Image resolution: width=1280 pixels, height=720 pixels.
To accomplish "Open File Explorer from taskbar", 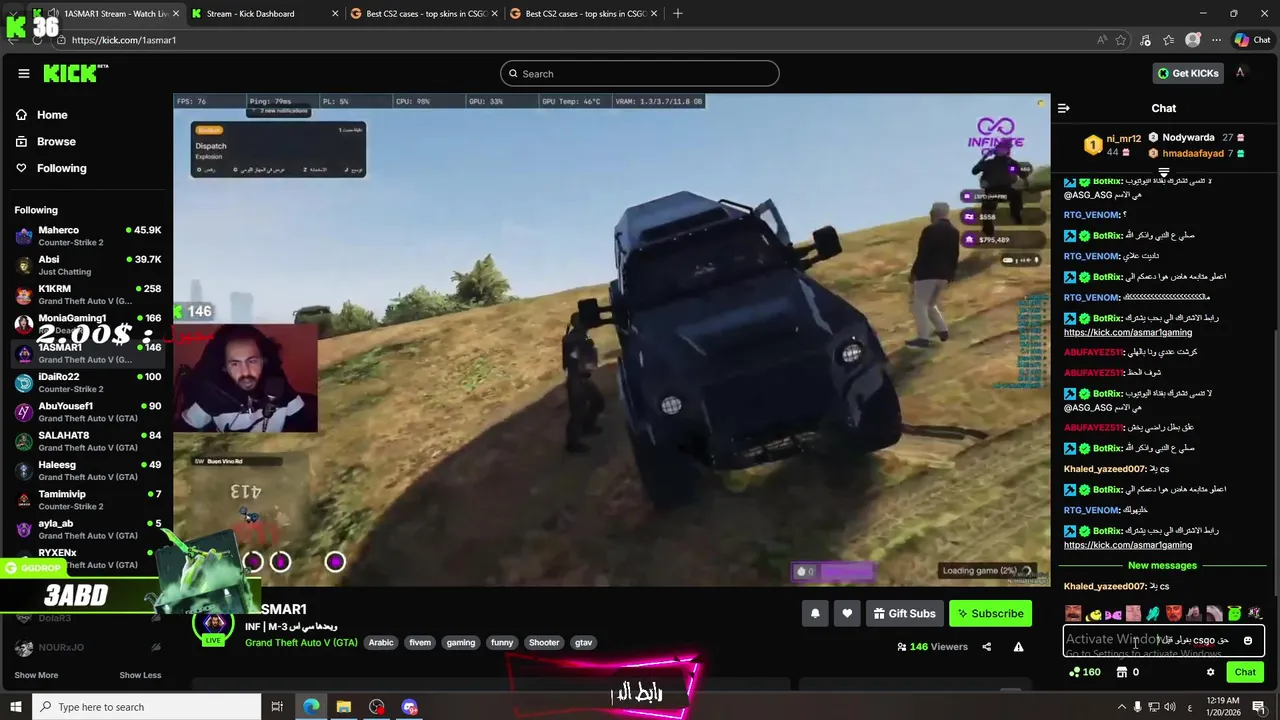I will 343,707.
